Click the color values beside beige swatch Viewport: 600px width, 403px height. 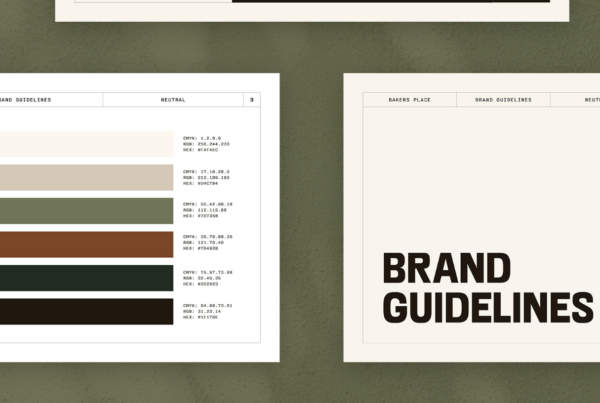point(206,177)
